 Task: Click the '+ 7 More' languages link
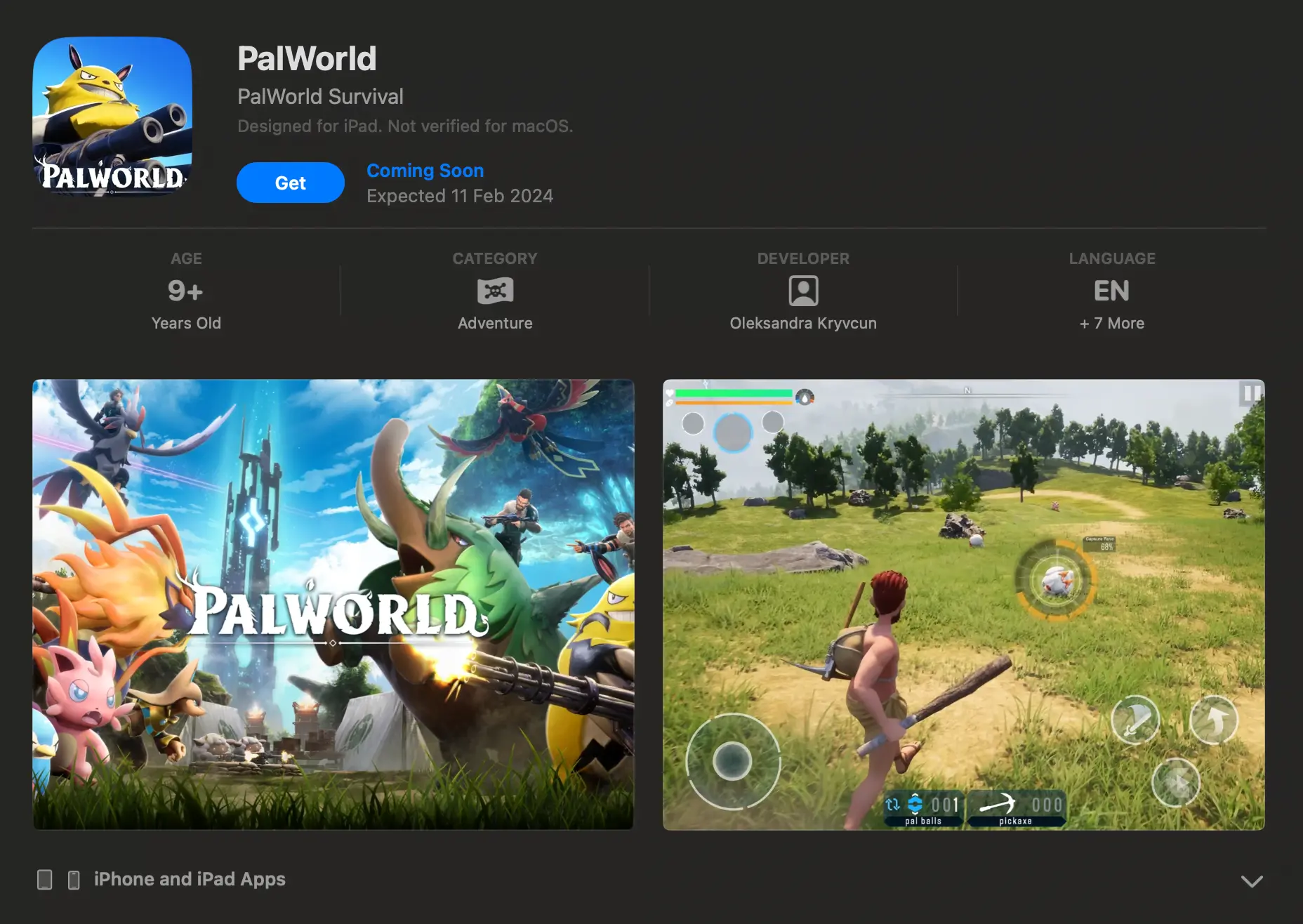1111,323
